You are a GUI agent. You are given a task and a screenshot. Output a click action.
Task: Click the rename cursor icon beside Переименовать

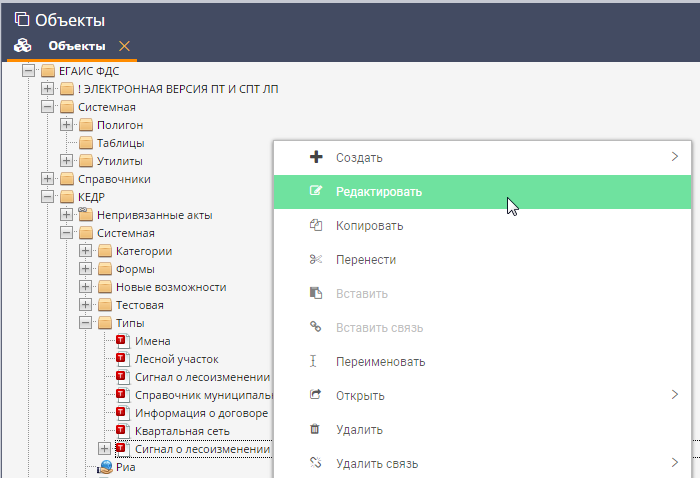(316, 361)
